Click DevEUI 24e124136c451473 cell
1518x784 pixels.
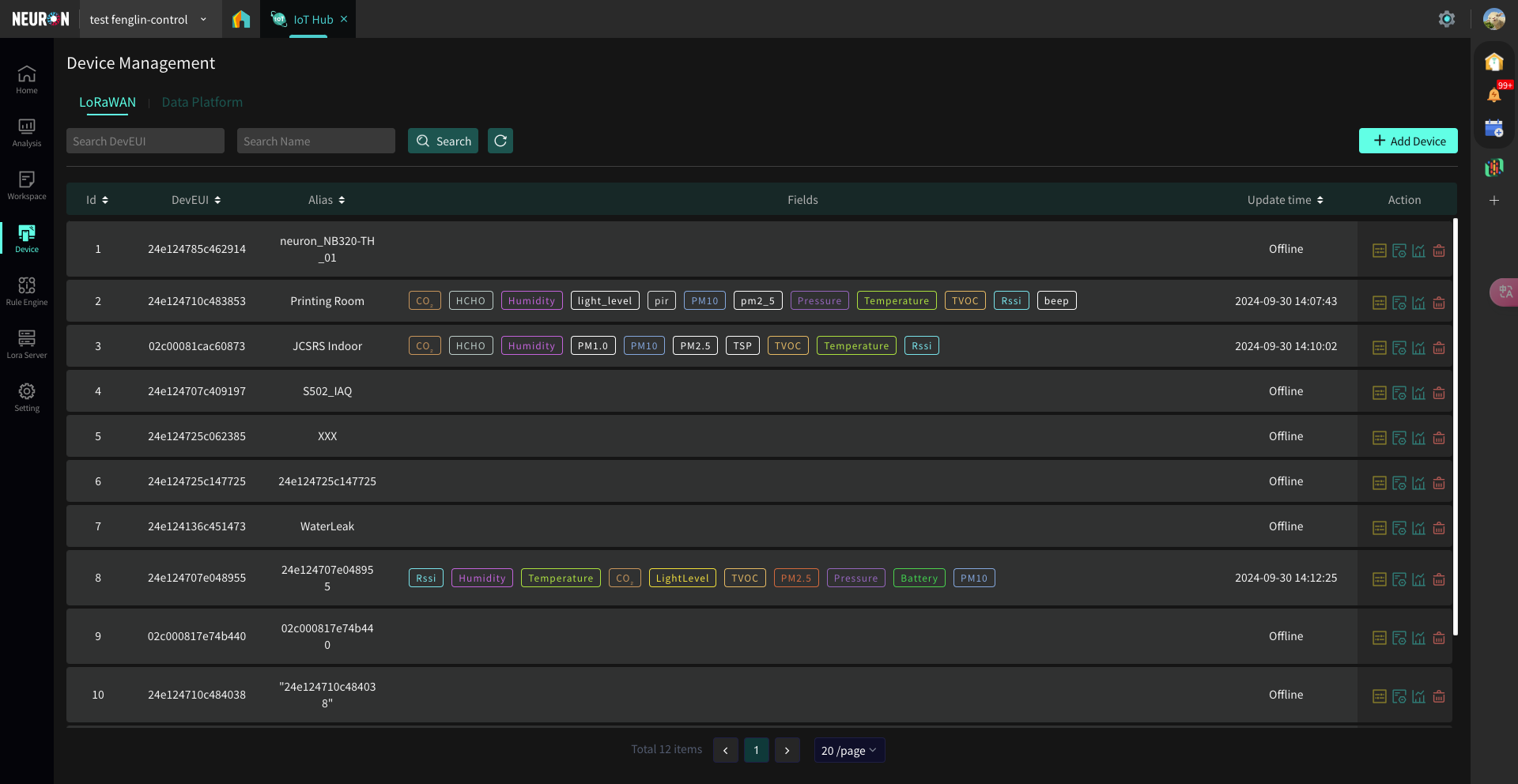(x=197, y=526)
